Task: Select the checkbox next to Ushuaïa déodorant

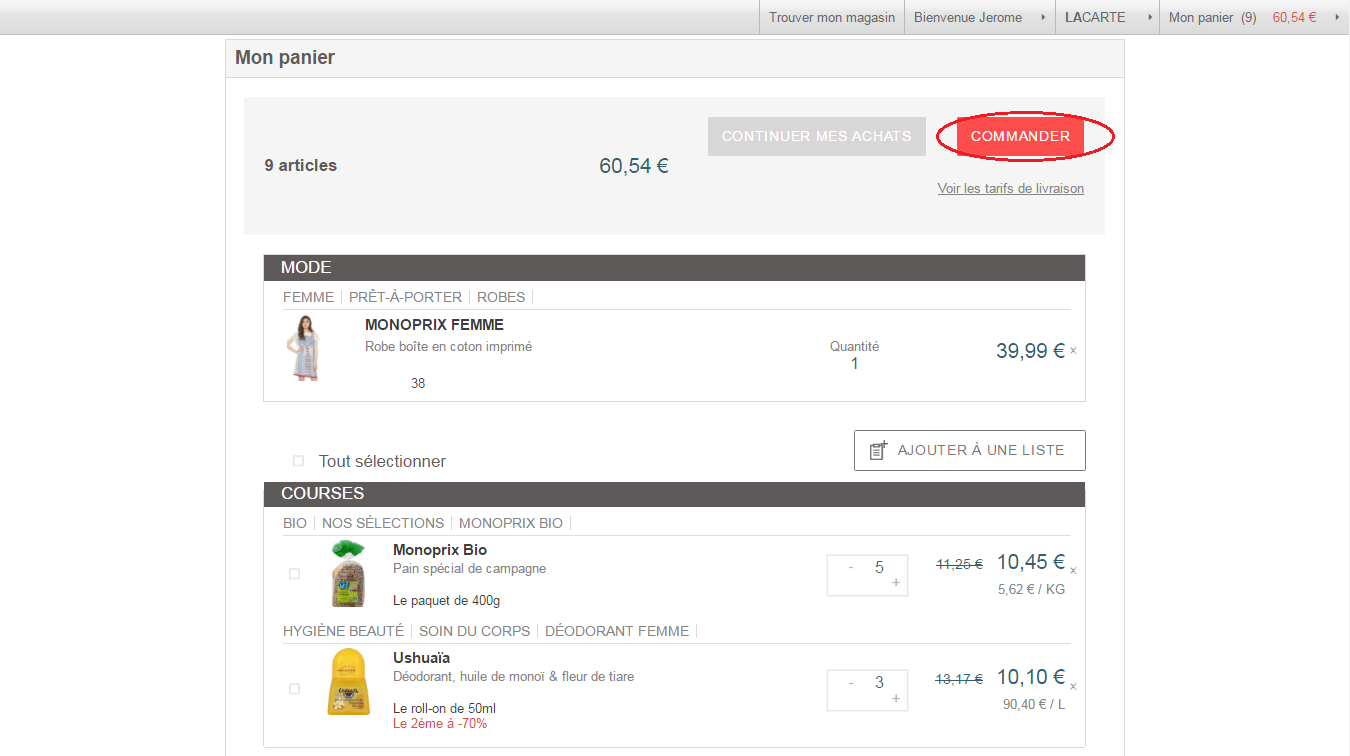Action: (x=294, y=688)
